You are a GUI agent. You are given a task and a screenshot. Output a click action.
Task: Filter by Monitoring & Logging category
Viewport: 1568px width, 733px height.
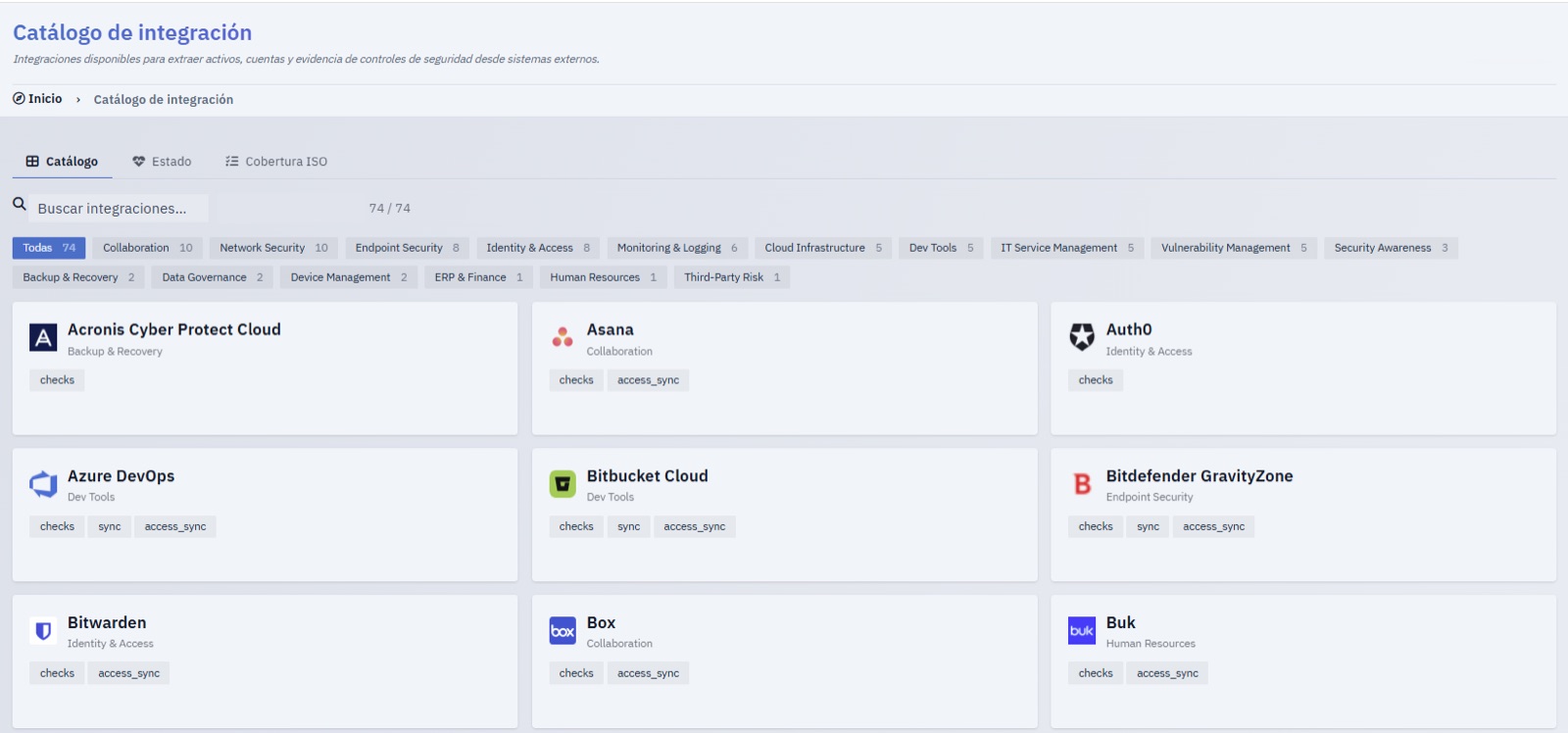pos(677,248)
